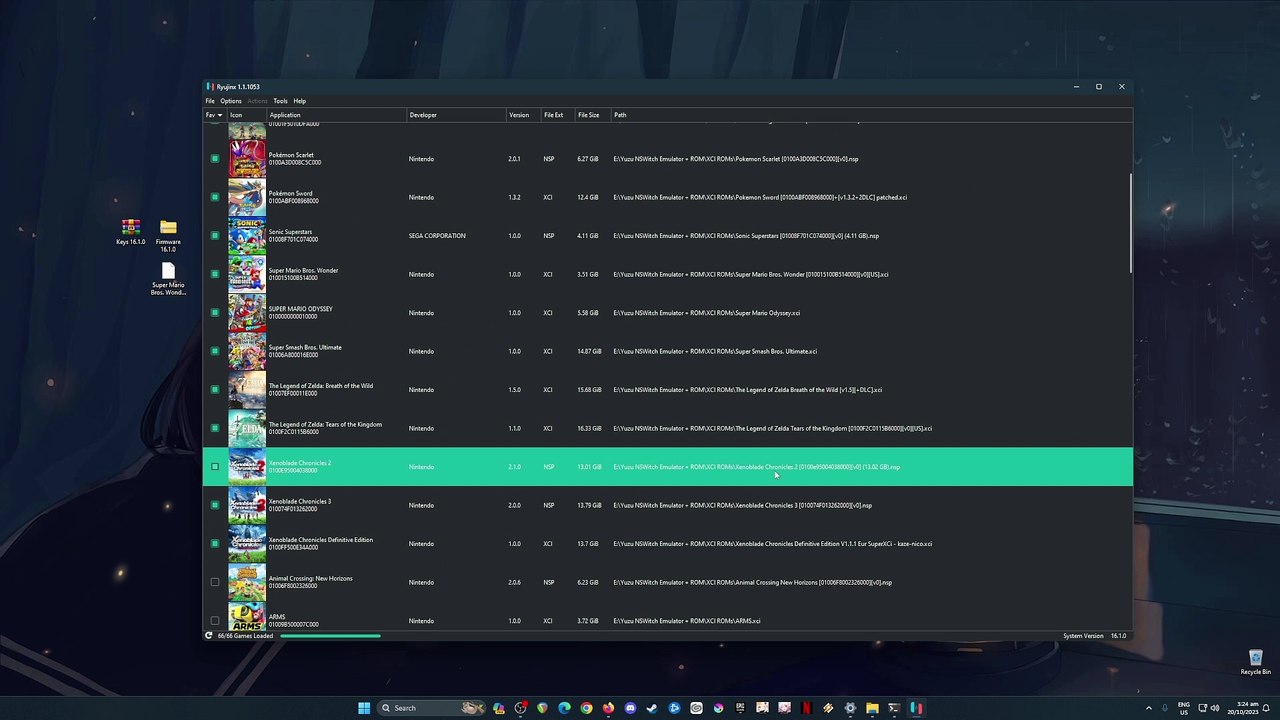Sort games by Application column header
The image size is (1280, 720).
(336, 115)
